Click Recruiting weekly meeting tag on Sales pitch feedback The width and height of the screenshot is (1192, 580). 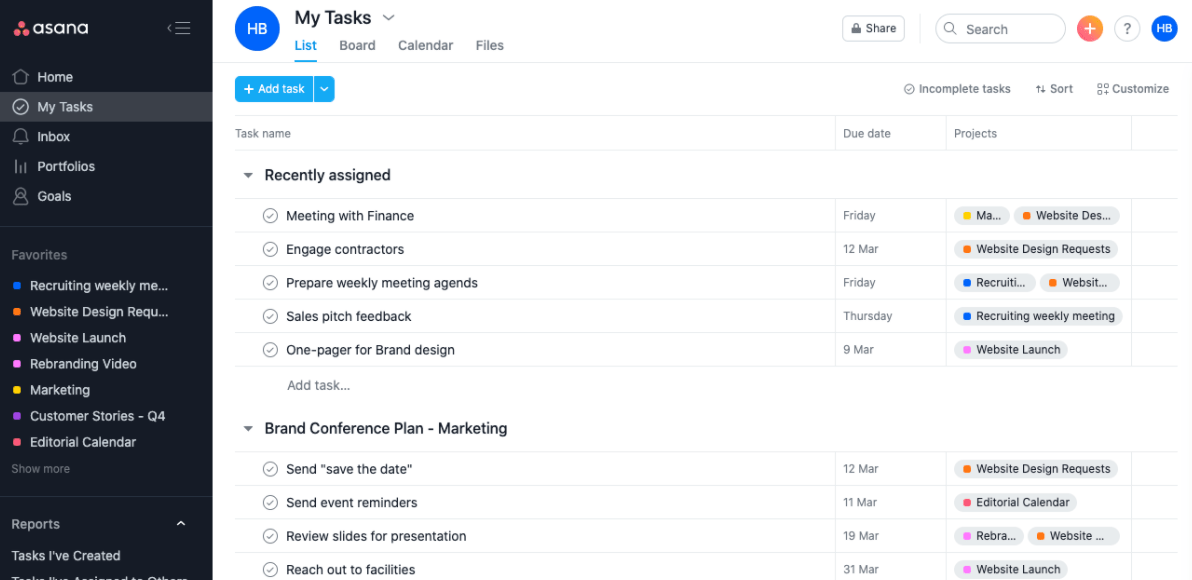pyautogui.click(x=1038, y=316)
